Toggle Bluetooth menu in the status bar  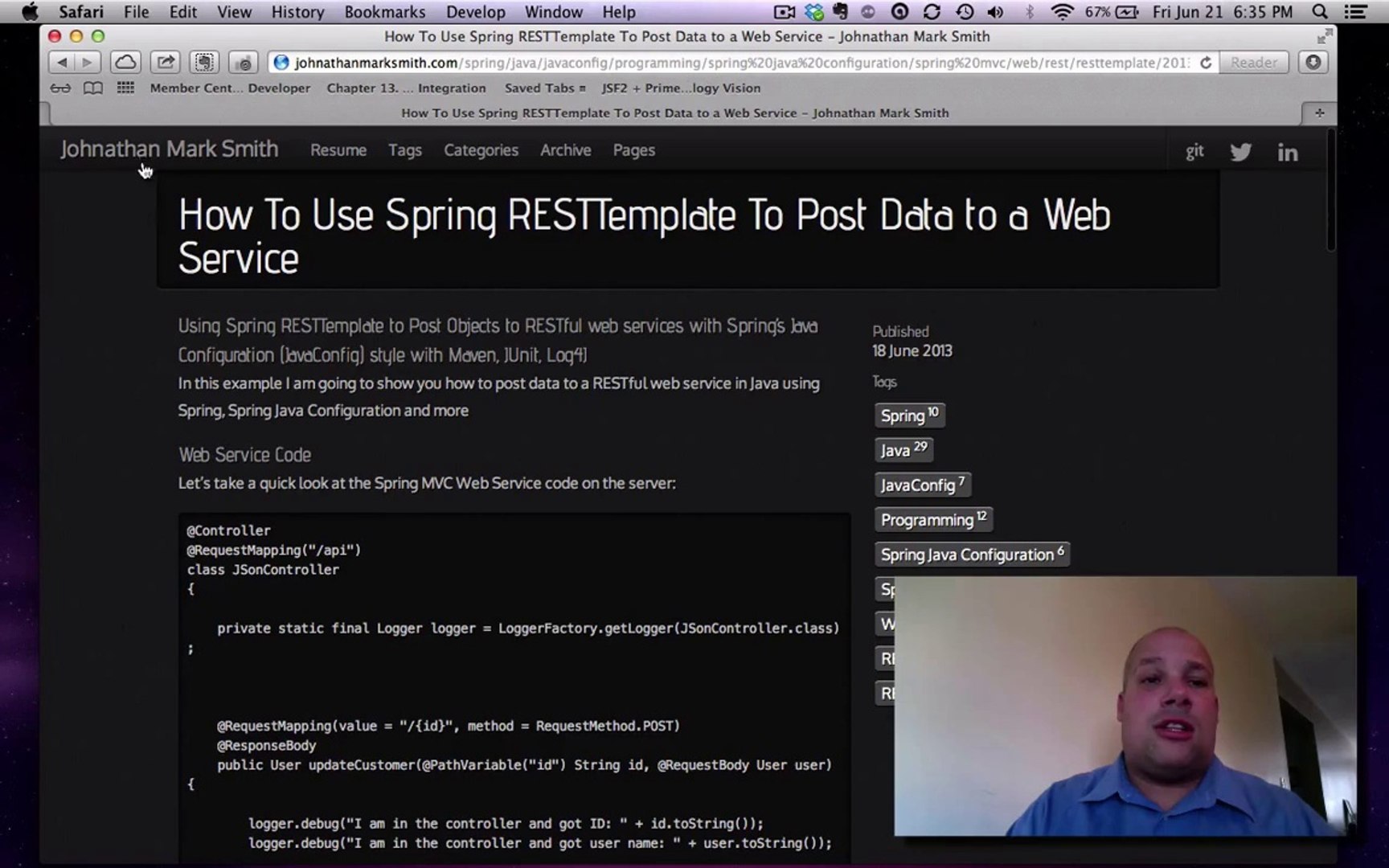[x=1030, y=12]
